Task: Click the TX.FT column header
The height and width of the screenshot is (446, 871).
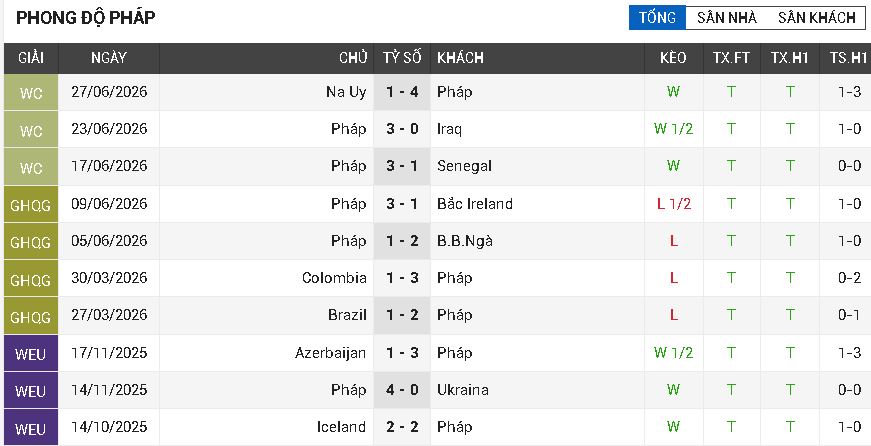Action: [731, 58]
